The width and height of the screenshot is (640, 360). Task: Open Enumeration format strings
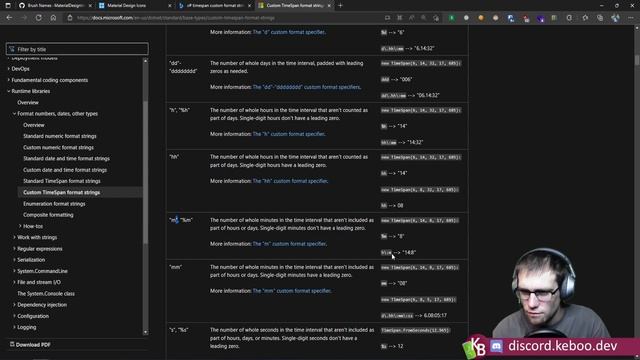coord(54,204)
